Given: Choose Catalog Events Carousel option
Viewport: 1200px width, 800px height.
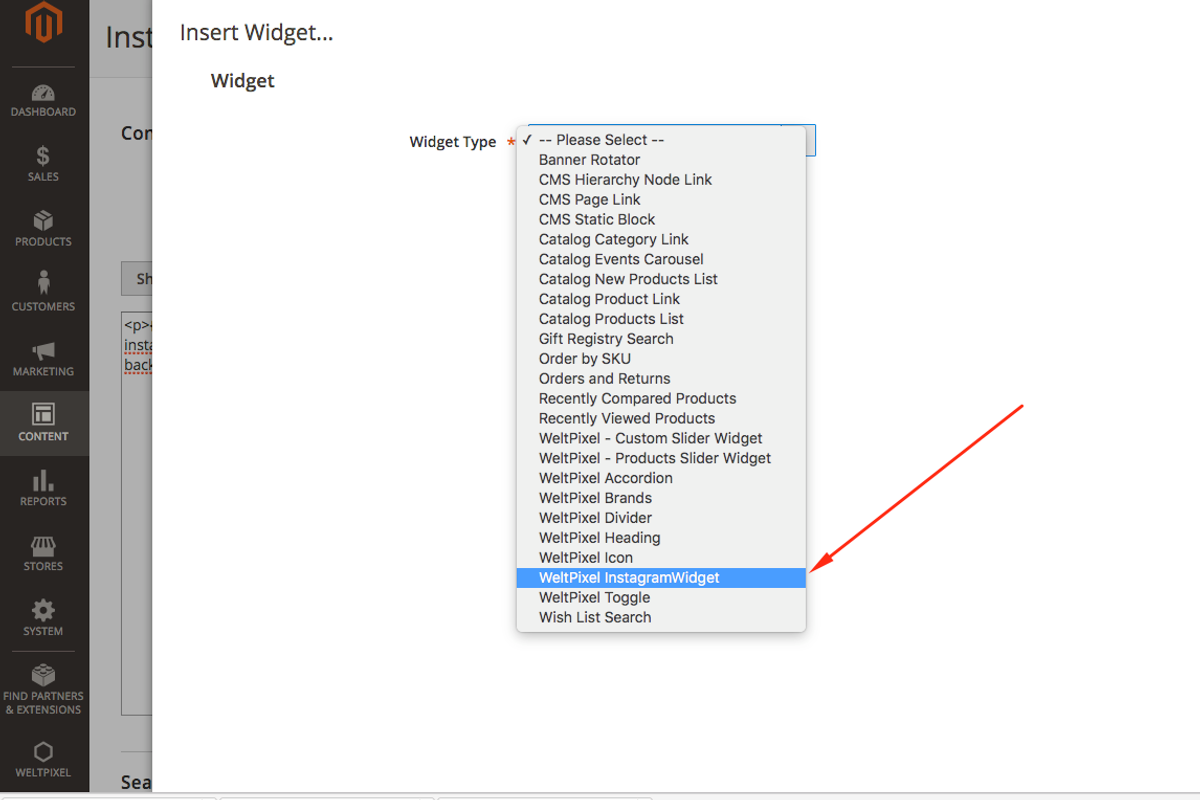Looking at the screenshot, I should pos(661,260).
